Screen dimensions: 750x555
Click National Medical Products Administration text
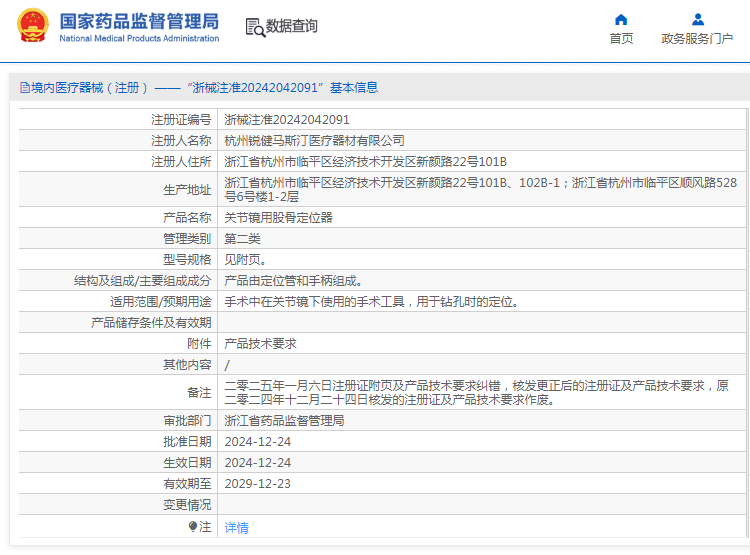click(139, 38)
